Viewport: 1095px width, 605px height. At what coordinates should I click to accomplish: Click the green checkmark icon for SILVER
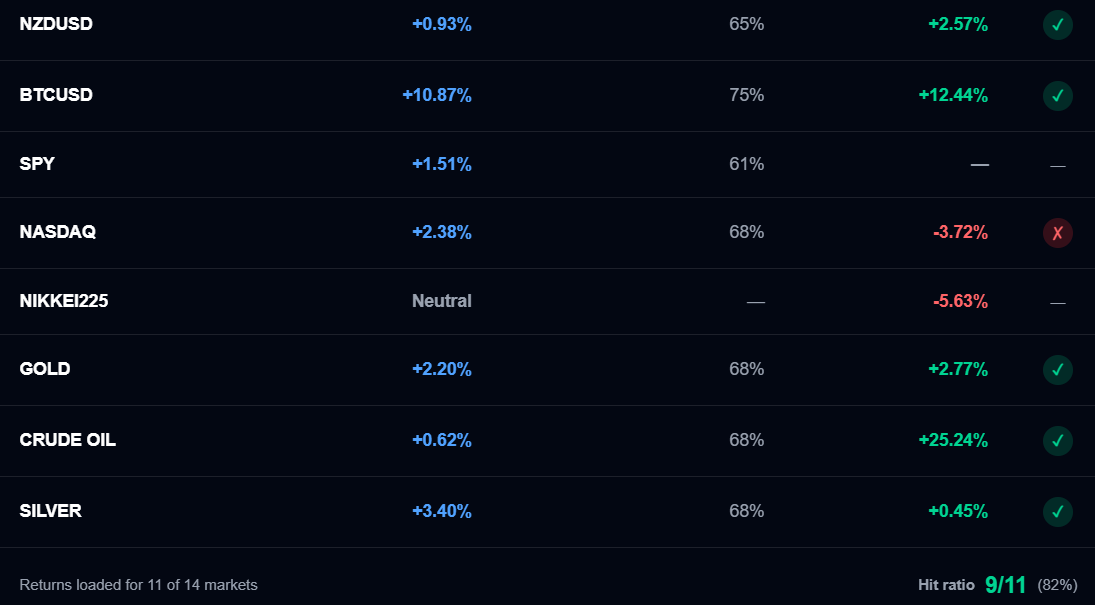pos(1057,512)
